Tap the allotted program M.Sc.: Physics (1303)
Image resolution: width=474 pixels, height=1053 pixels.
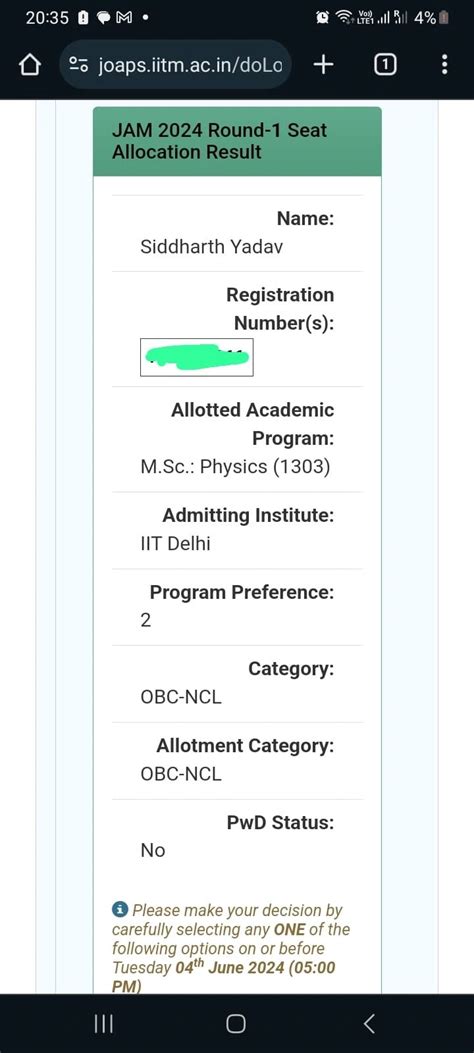[236, 467]
